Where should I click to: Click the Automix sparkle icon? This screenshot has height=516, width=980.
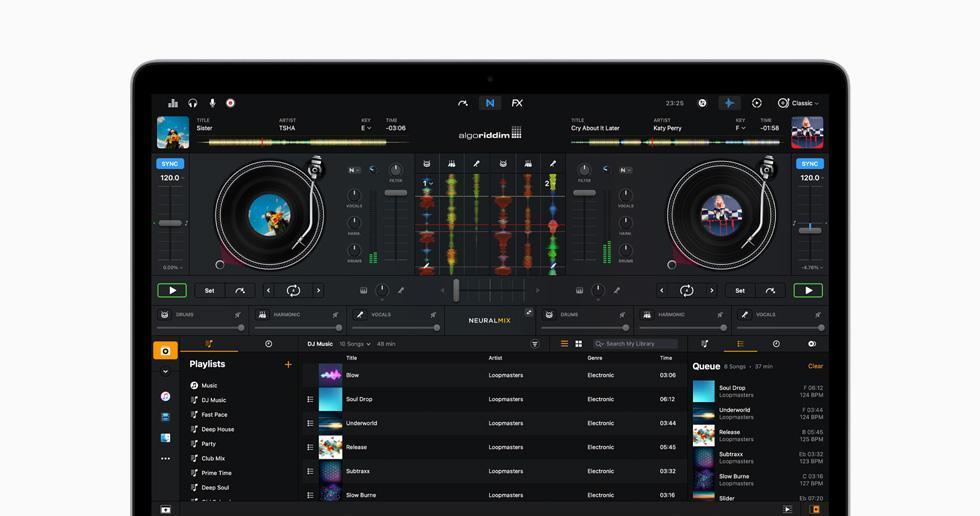[729, 103]
